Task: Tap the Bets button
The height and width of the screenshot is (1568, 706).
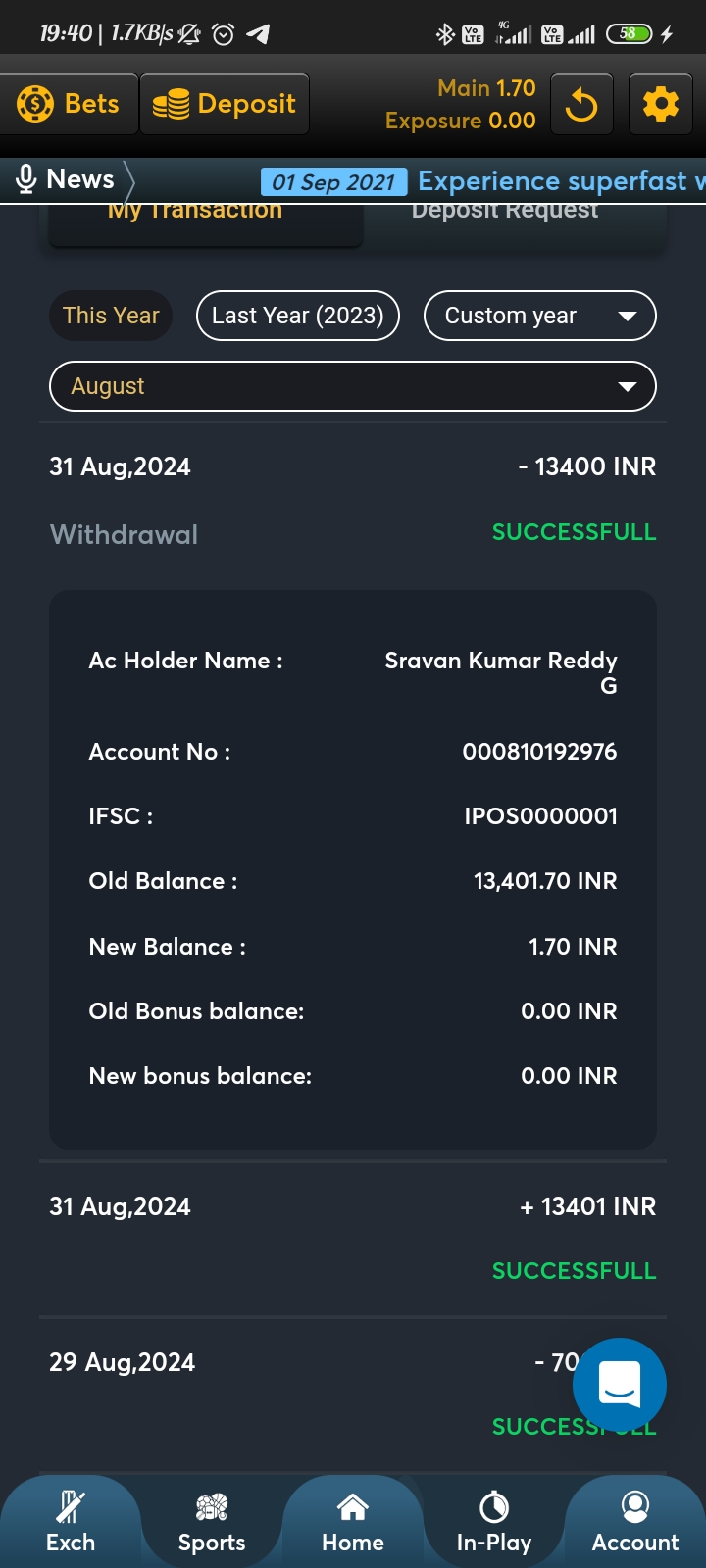Action: tap(69, 104)
